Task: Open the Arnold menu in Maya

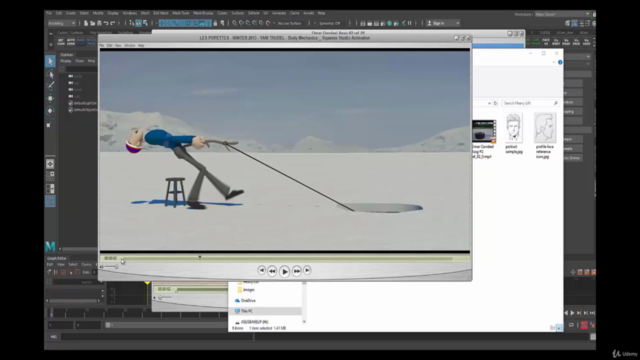Action: (x=308, y=13)
